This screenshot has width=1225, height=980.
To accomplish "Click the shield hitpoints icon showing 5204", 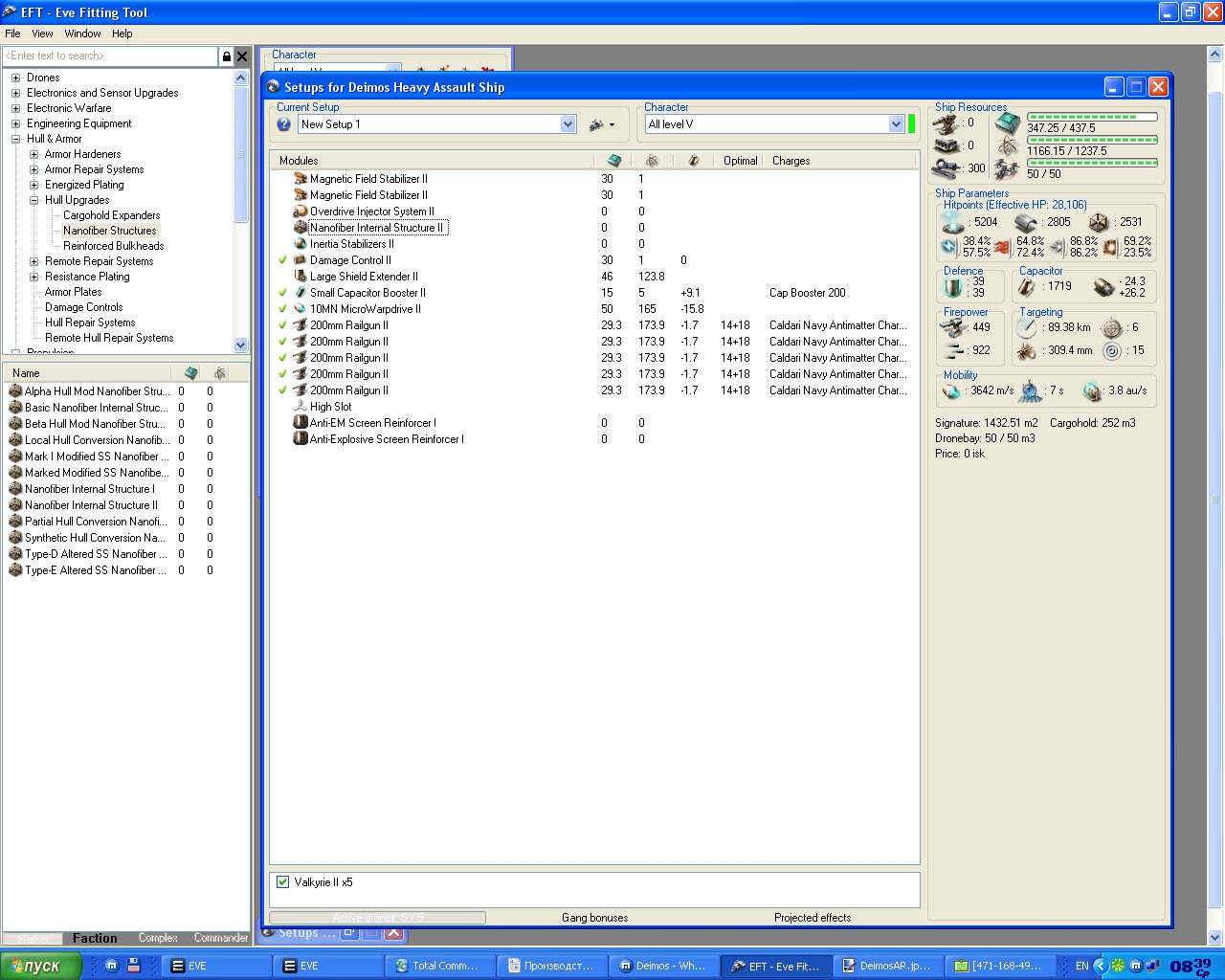I will pyautogui.click(x=953, y=222).
